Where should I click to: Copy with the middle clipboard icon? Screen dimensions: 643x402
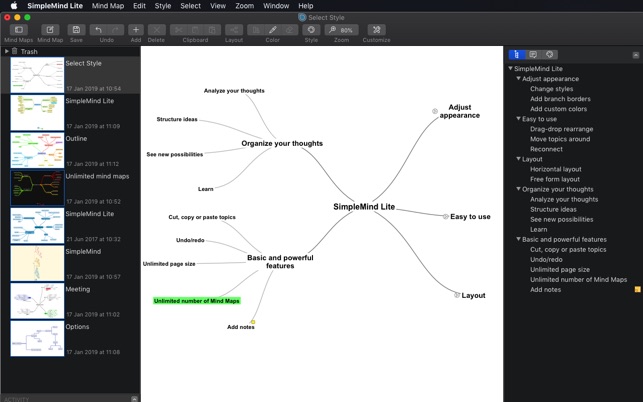(195, 30)
